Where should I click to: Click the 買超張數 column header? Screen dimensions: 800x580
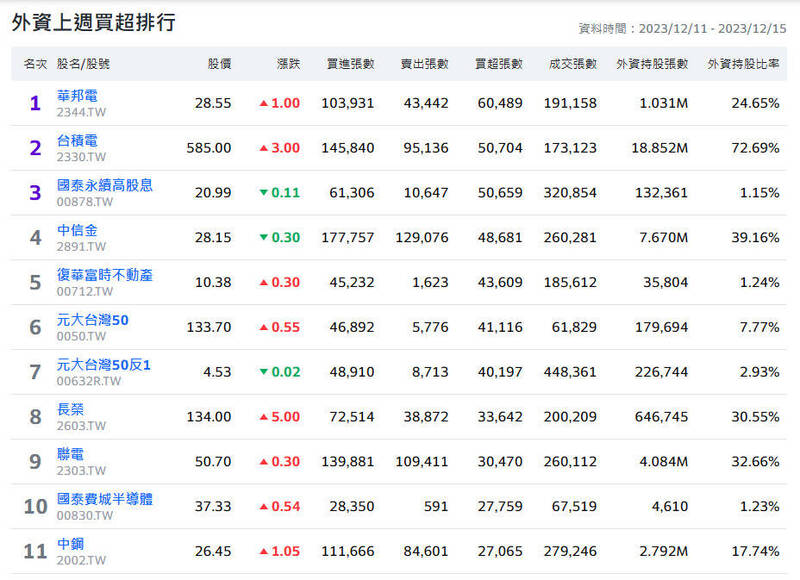point(498,64)
